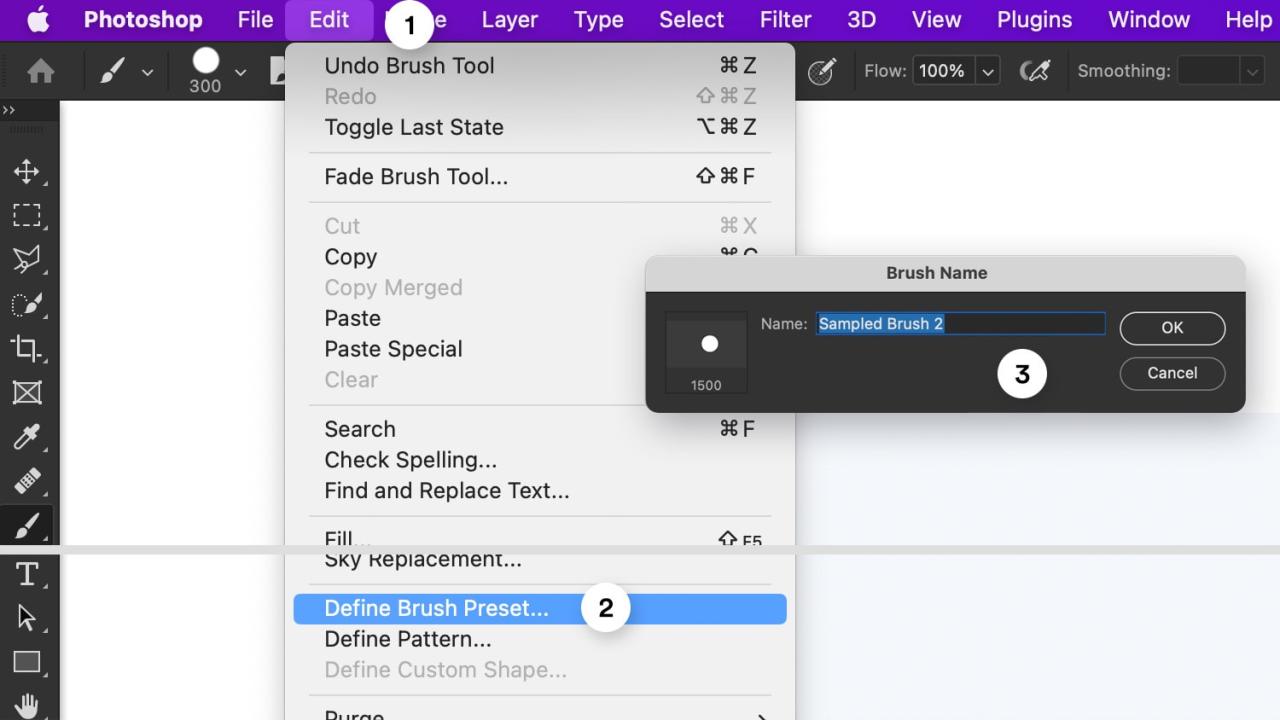Screen dimensions: 1280x720
Task: Select the Rectangular Marquee tool
Action: click(27, 215)
